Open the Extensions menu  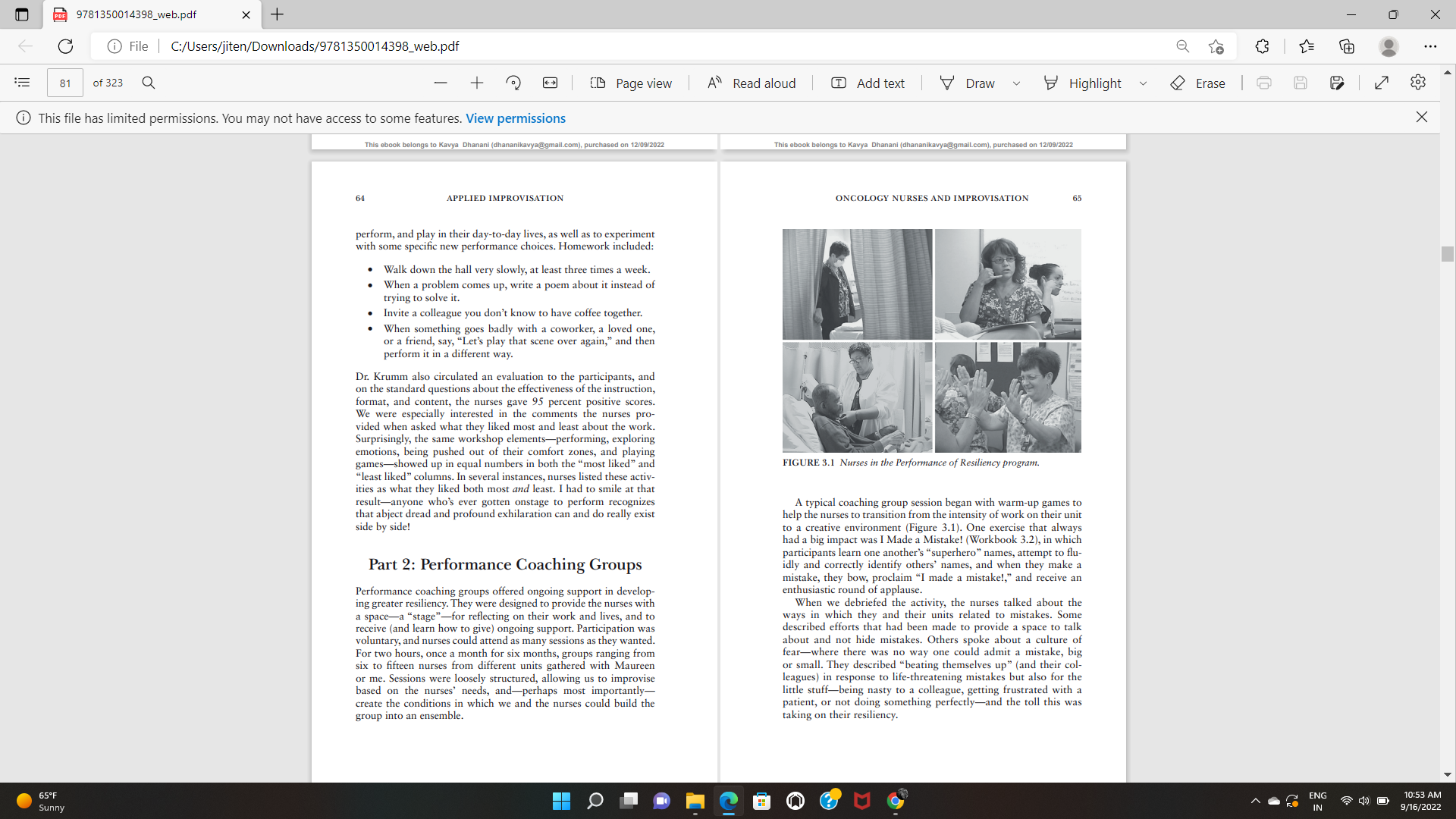pyautogui.click(x=1263, y=46)
